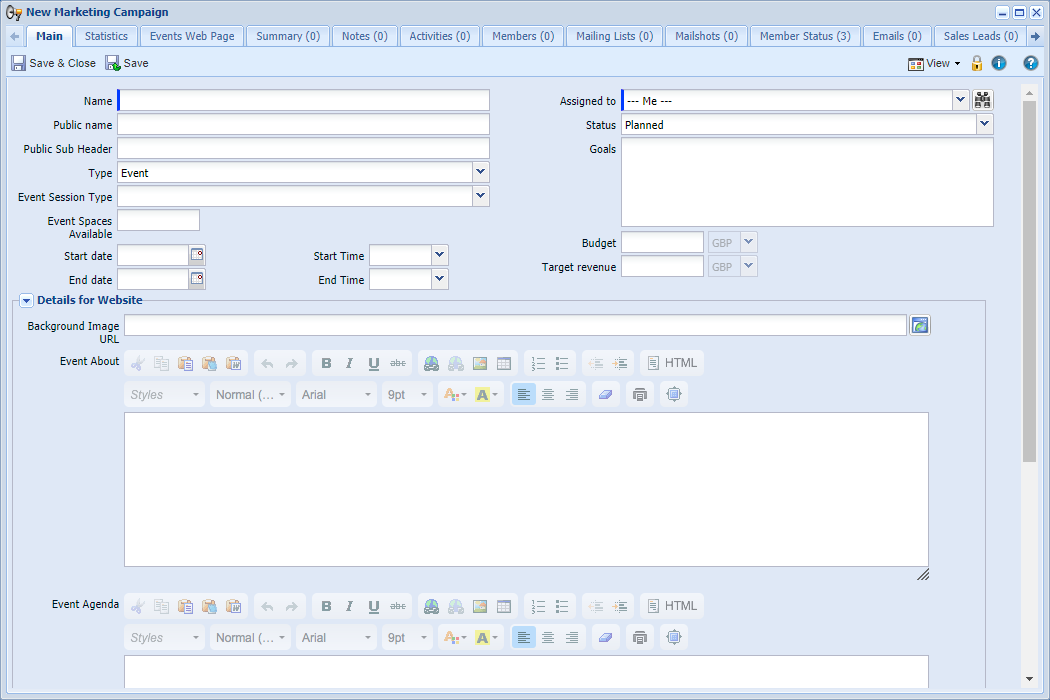
Task: Expand the Event Session Type dropdown
Action: [480, 196]
